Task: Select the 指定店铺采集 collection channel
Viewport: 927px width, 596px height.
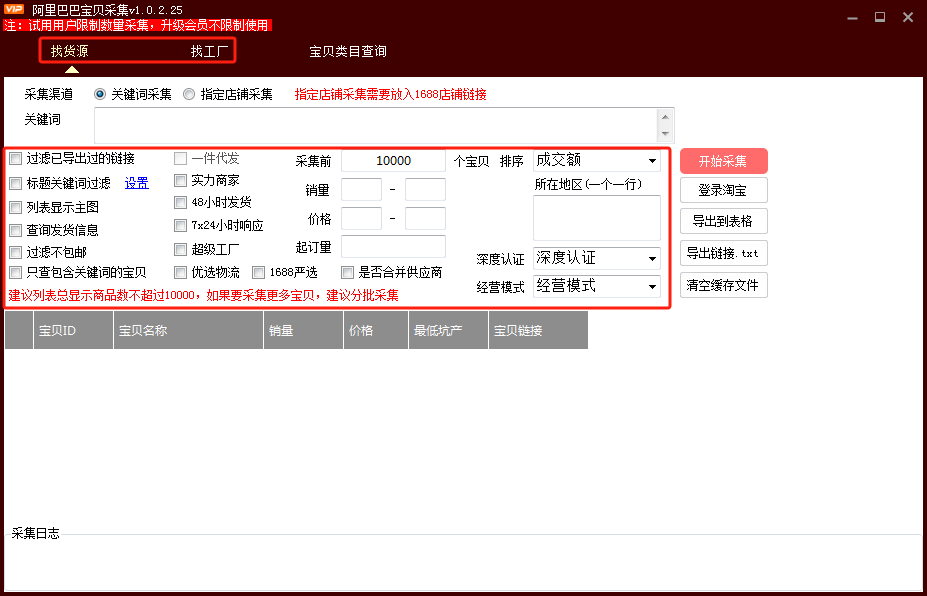Action: 189,94
